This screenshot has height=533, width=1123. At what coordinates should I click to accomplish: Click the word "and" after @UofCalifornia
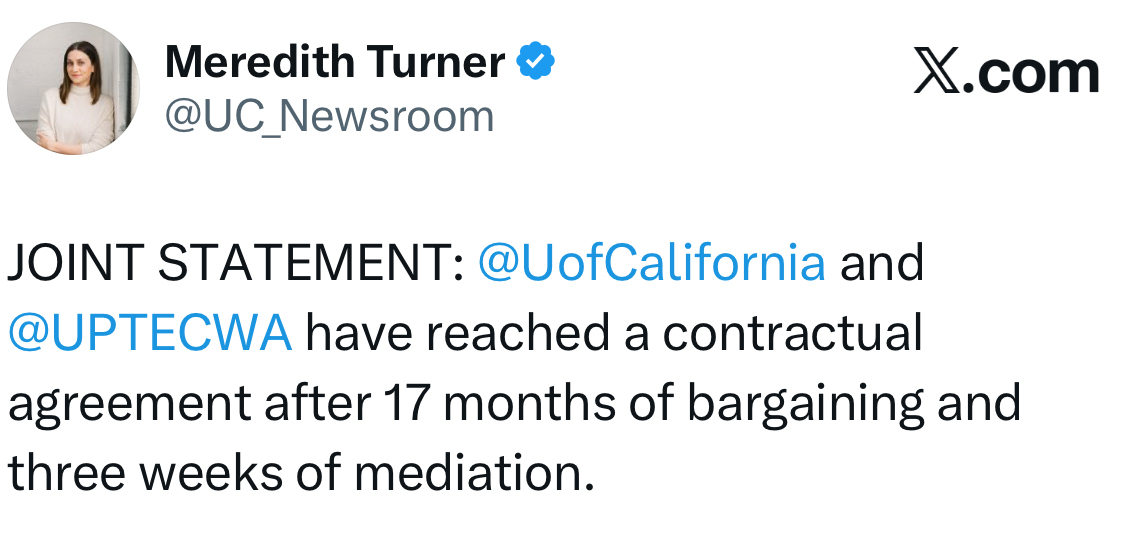(x=881, y=263)
